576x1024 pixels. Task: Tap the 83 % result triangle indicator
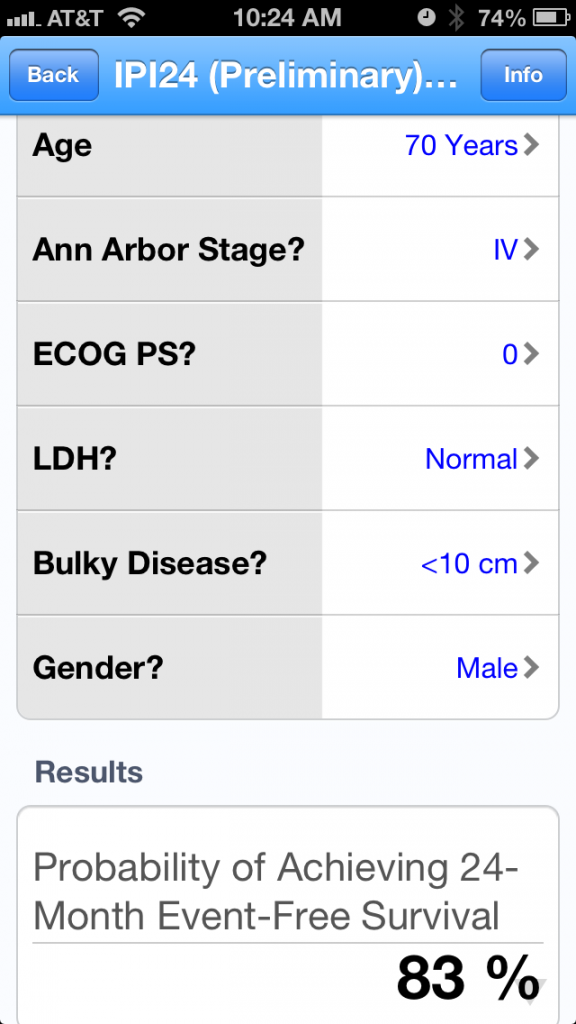click(539, 988)
